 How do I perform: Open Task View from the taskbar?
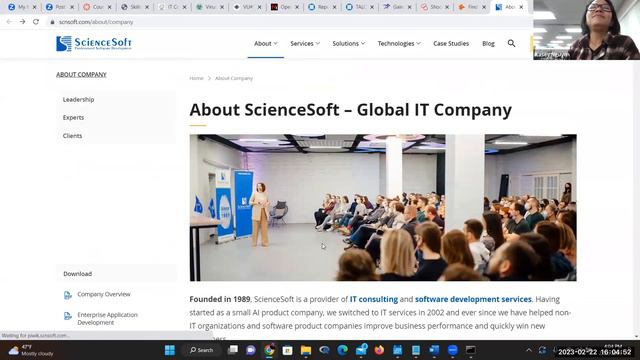233,350
